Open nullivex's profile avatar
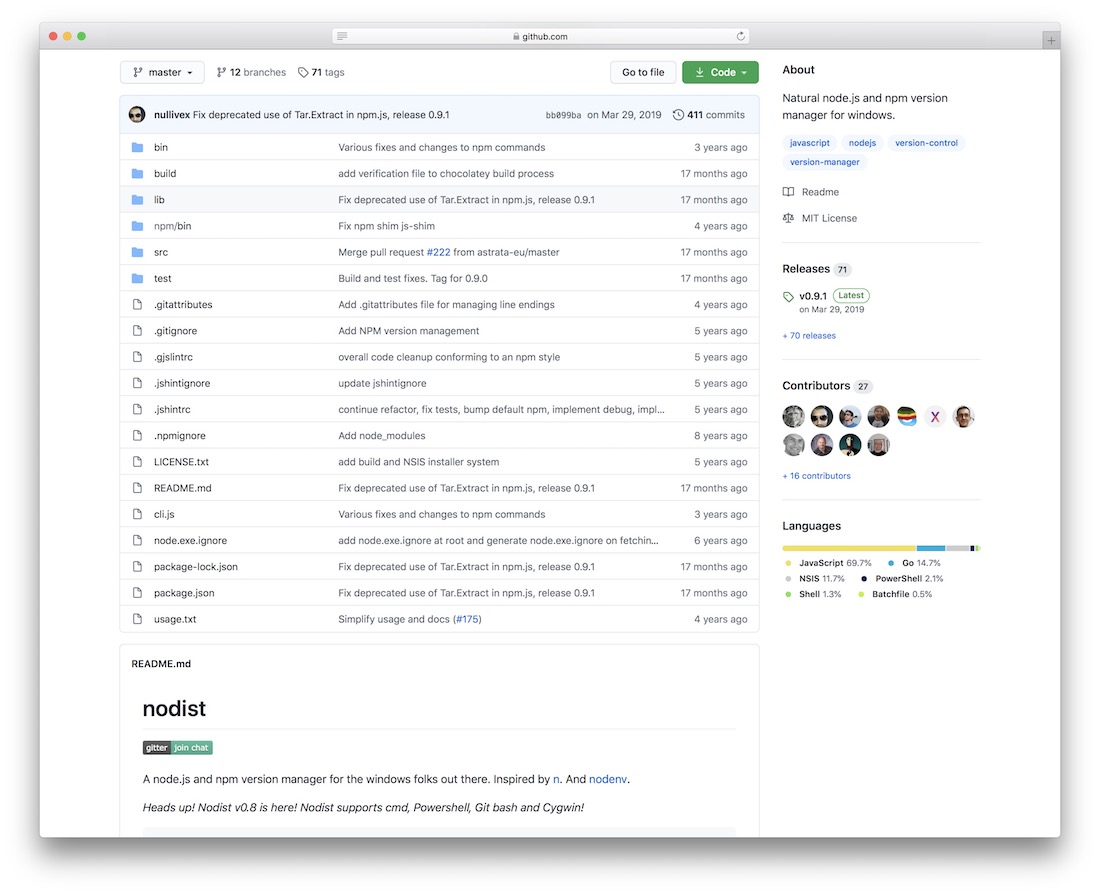 click(137, 114)
